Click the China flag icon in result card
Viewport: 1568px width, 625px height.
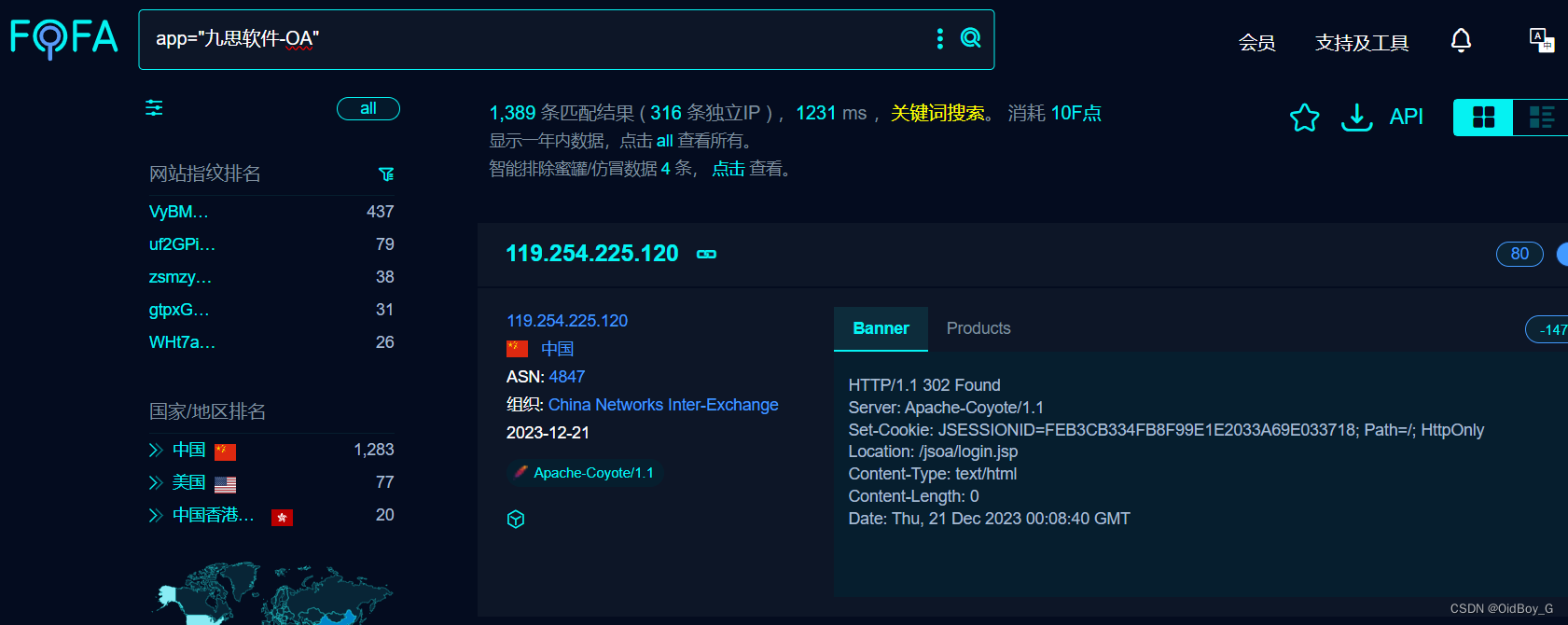click(517, 349)
